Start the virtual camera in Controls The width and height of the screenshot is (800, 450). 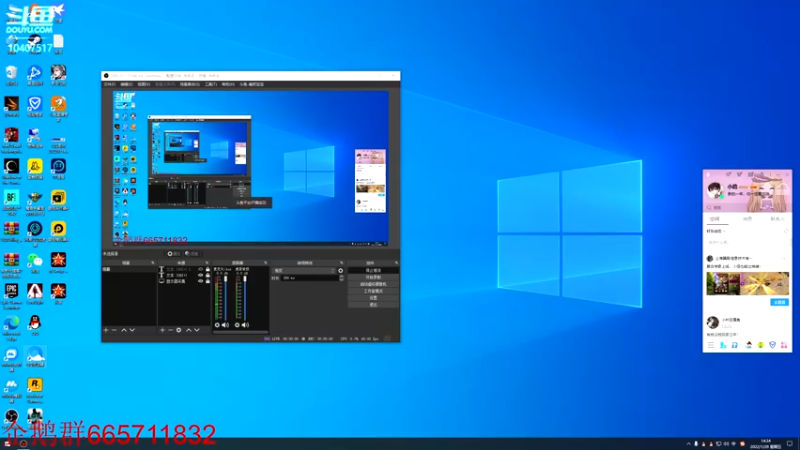[x=373, y=284]
